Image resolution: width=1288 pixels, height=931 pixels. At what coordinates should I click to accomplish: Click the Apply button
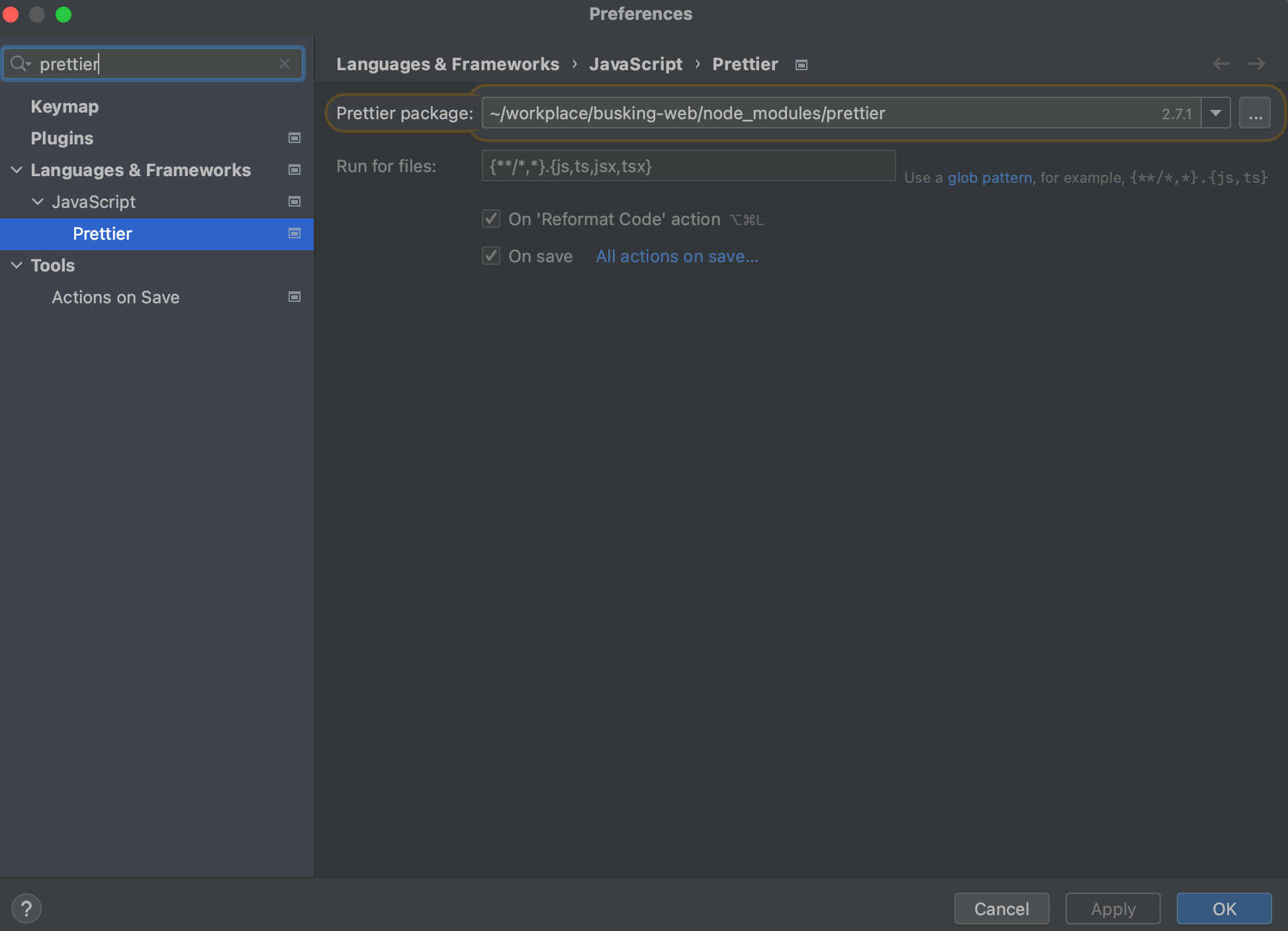(x=1113, y=908)
